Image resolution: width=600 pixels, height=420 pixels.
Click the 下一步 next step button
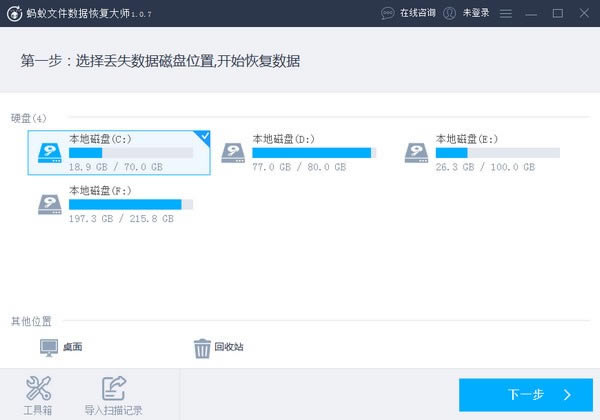coord(526,395)
